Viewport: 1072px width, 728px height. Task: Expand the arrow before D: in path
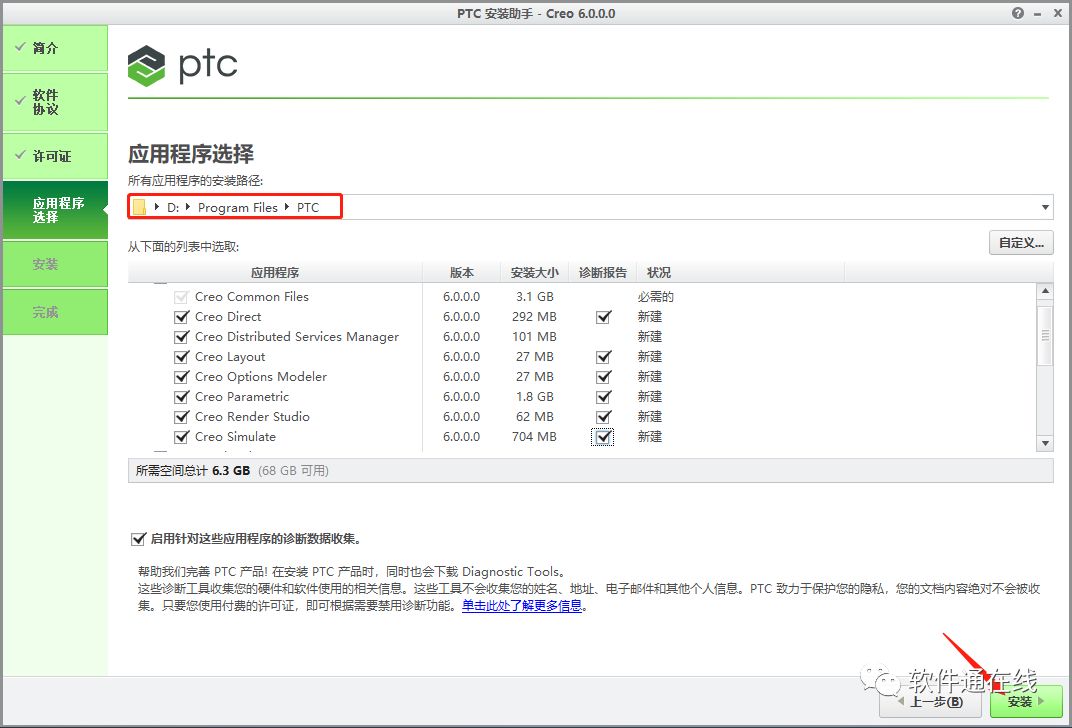(x=157, y=206)
